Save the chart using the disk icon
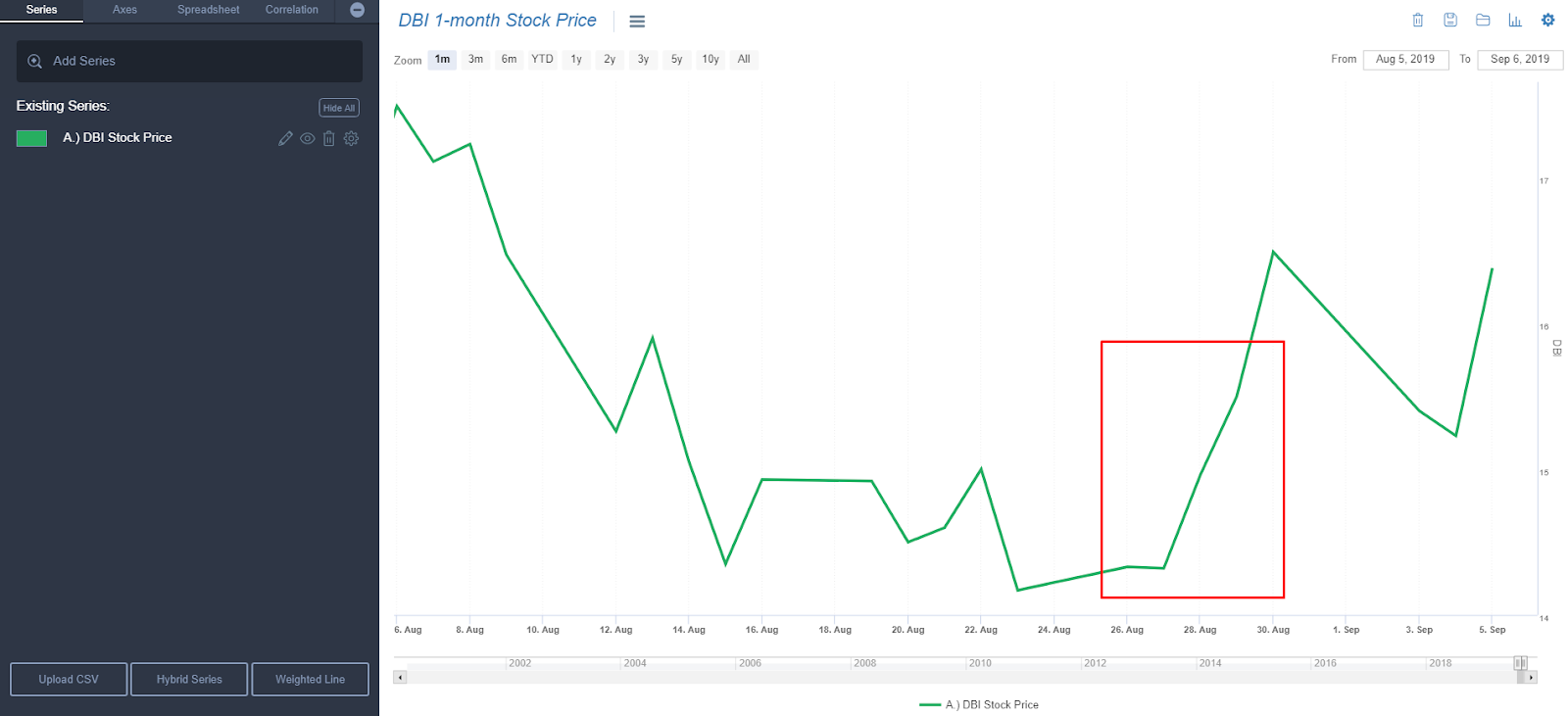The height and width of the screenshot is (716, 1568). 1450,20
